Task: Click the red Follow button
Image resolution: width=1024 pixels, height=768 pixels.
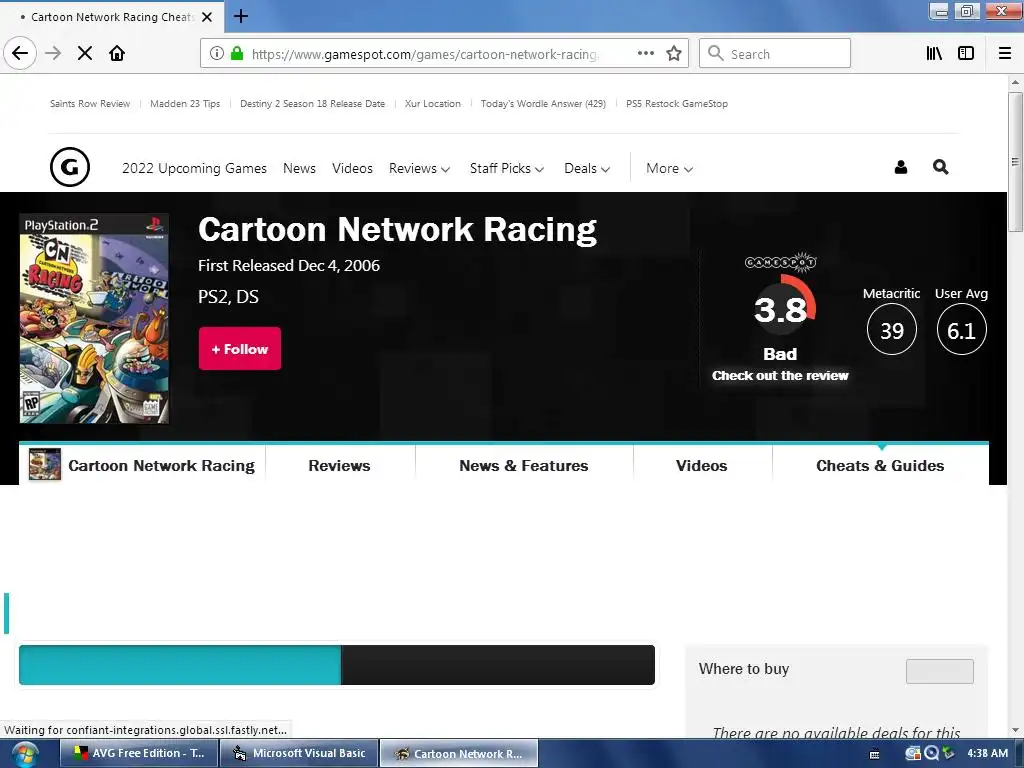Action: click(240, 349)
